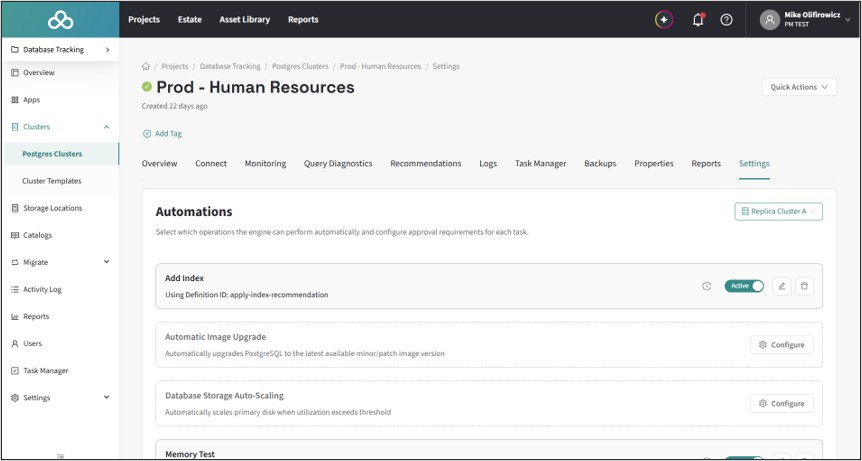Open the help question mark icon
The height and width of the screenshot is (461, 862).
pyautogui.click(x=726, y=20)
